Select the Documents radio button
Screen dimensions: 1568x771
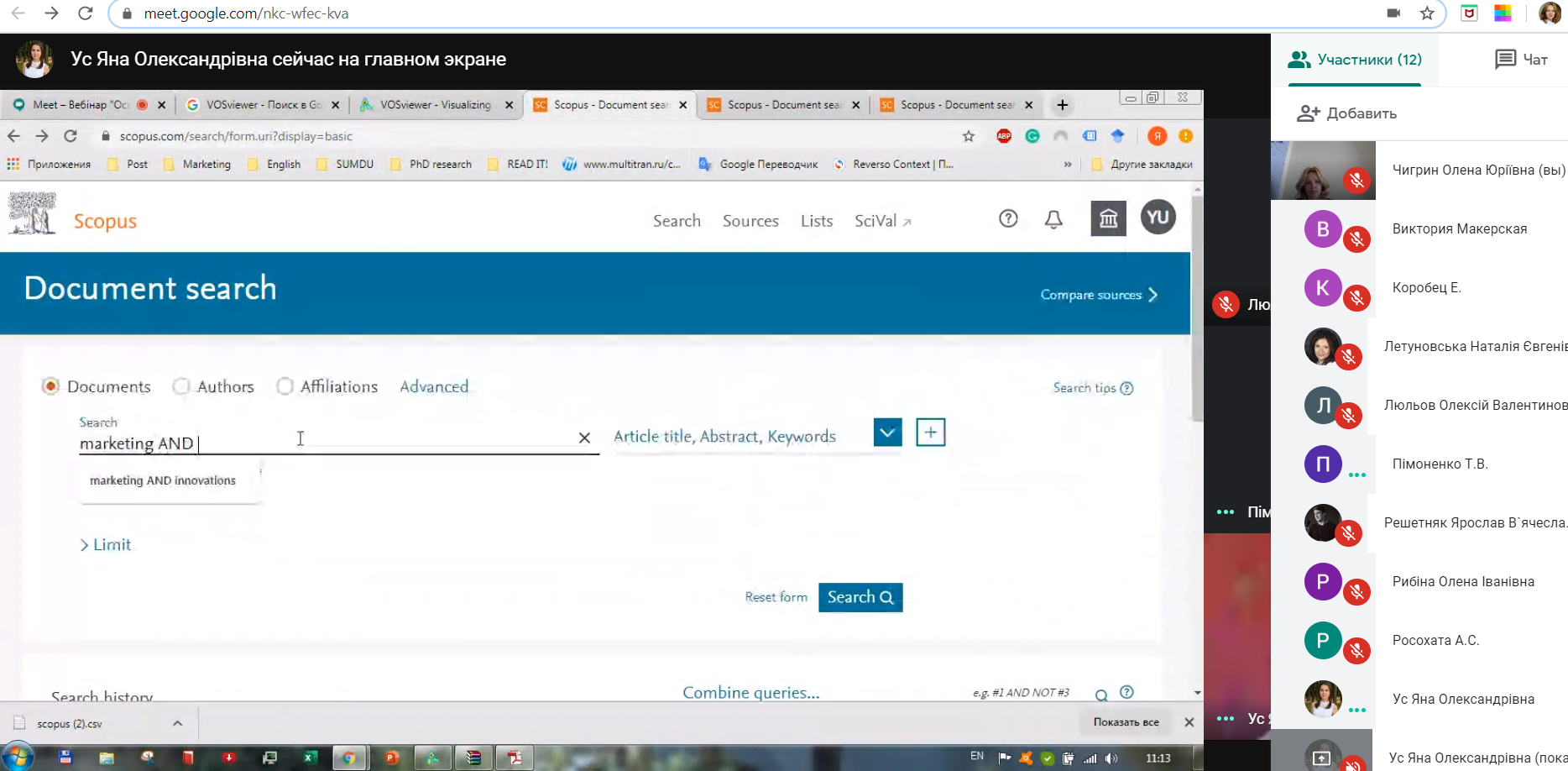(x=50, y=386)
